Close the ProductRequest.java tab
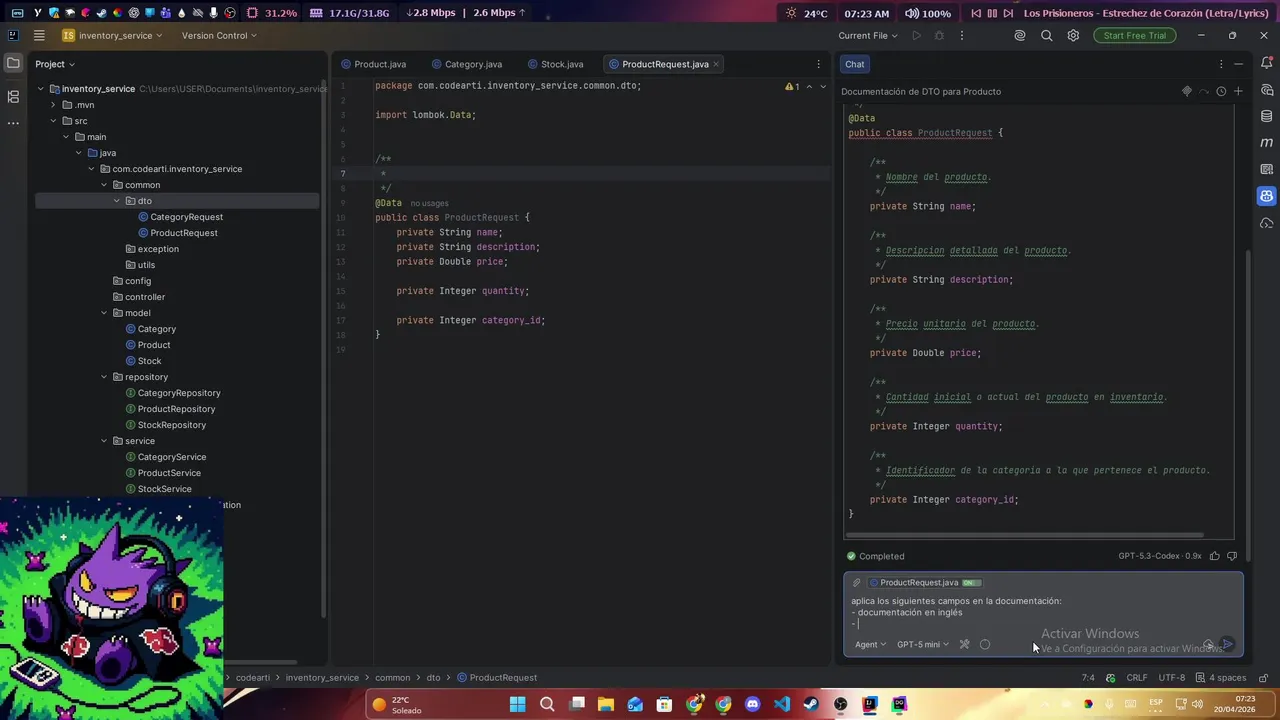Viewport: 1280px width, 720px height. coord(716,64)
